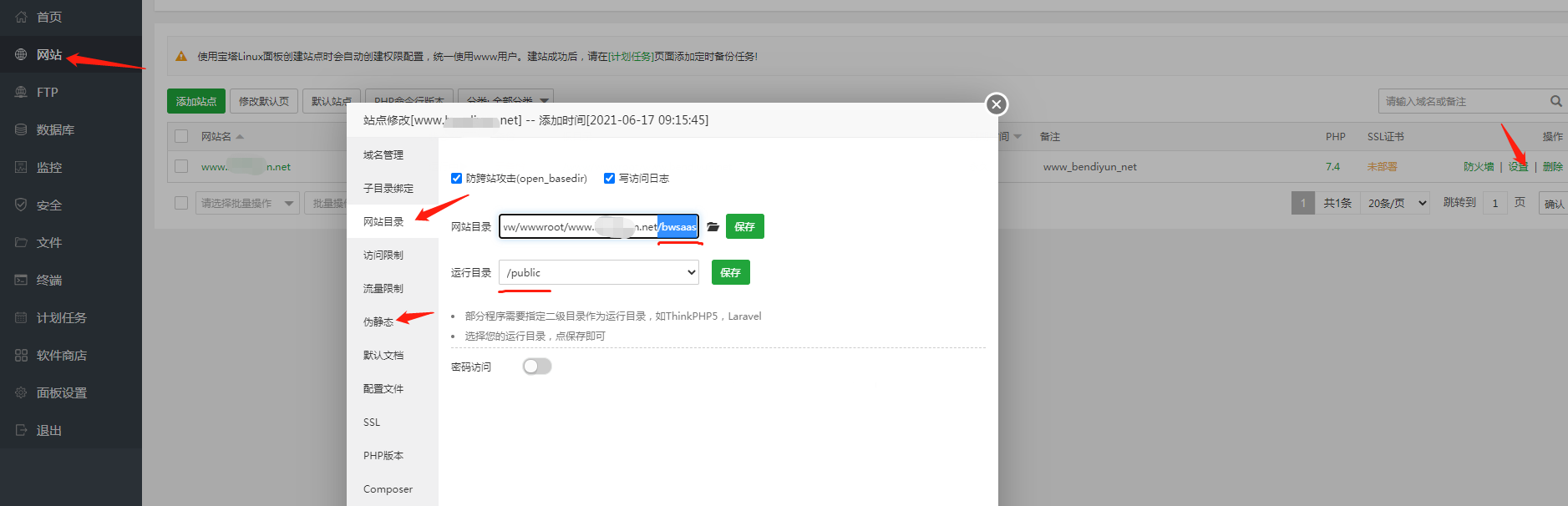This screenshot has height=506, width=1568.
Task: Click the 默认站点 button
Action: 332,101
